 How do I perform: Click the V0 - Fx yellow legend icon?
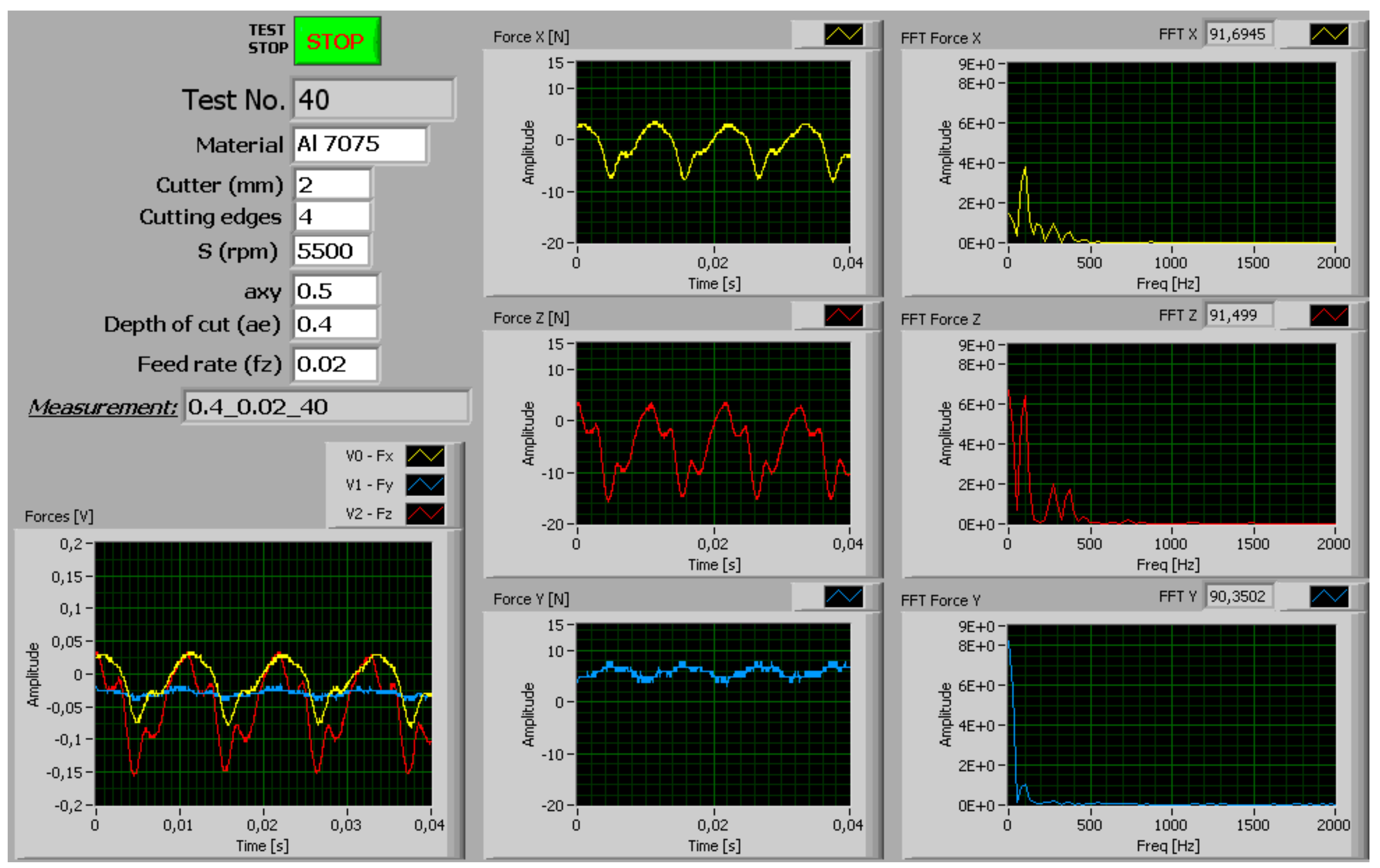point(425,456)
